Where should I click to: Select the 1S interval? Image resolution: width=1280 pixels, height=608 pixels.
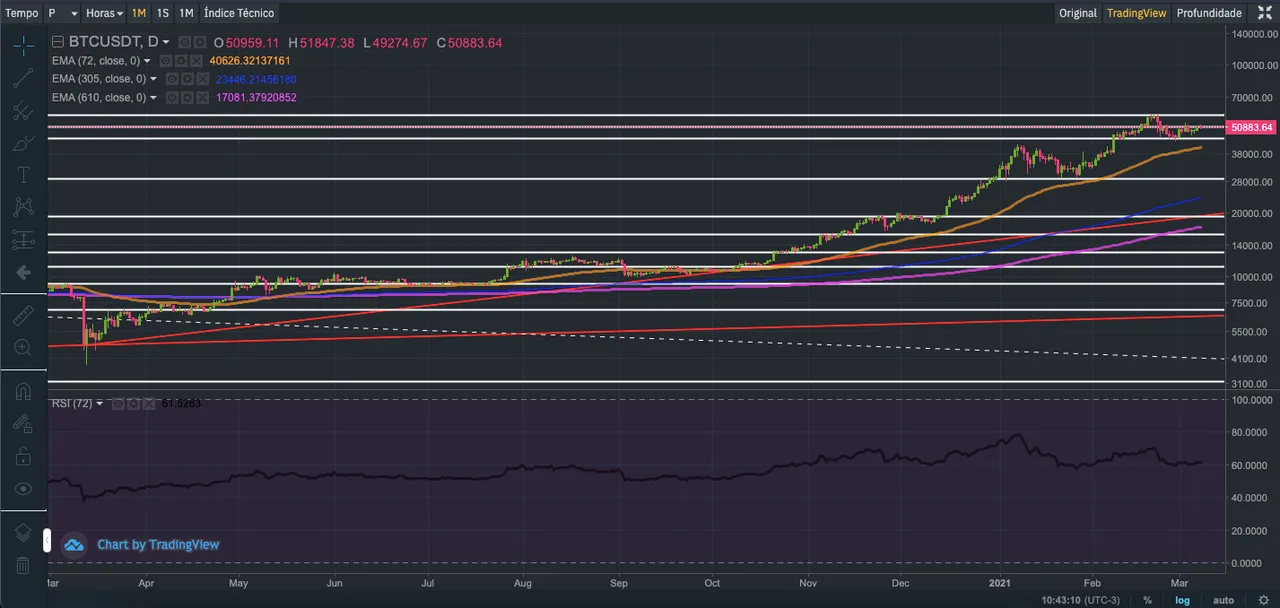pyautogui.click(x=162, y=13)
